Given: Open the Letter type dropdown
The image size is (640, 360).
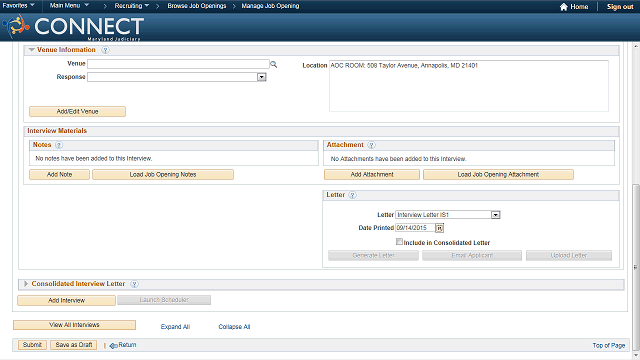Looking at the screenshot, I should tap(496, 215).
